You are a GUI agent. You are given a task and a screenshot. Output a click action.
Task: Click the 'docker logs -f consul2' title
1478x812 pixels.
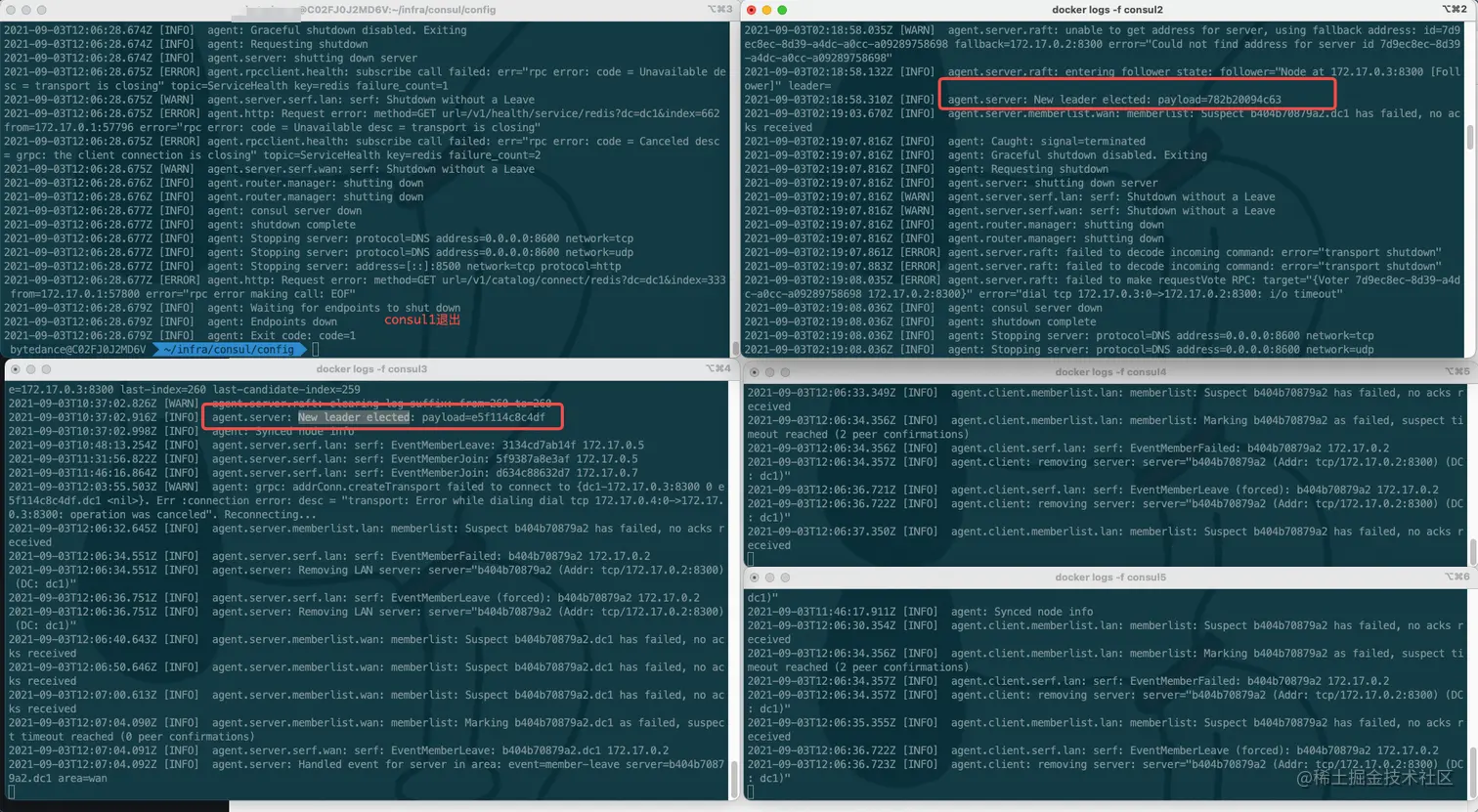tap(1107, 10)
